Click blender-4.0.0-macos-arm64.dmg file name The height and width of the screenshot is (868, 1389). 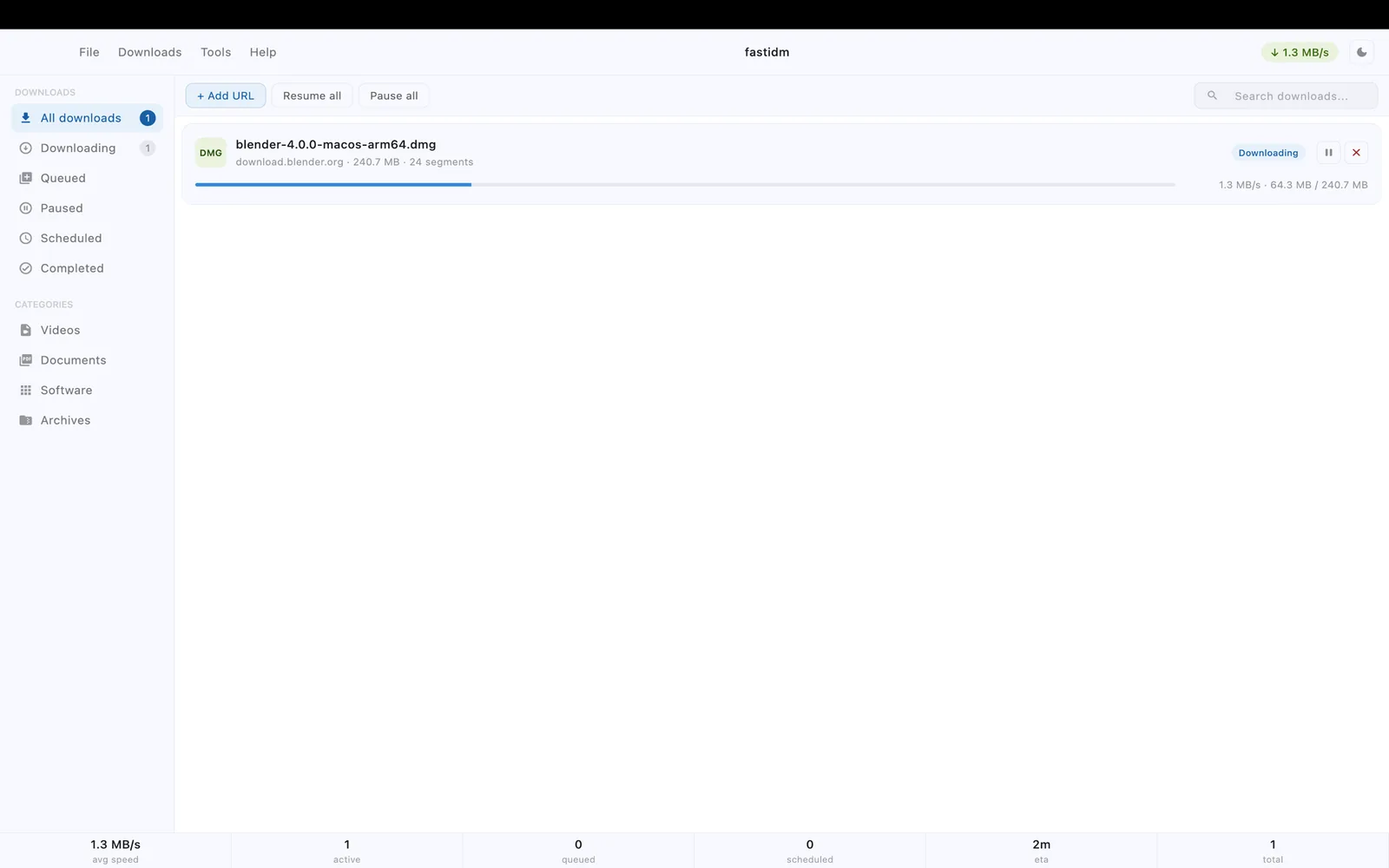336,144
